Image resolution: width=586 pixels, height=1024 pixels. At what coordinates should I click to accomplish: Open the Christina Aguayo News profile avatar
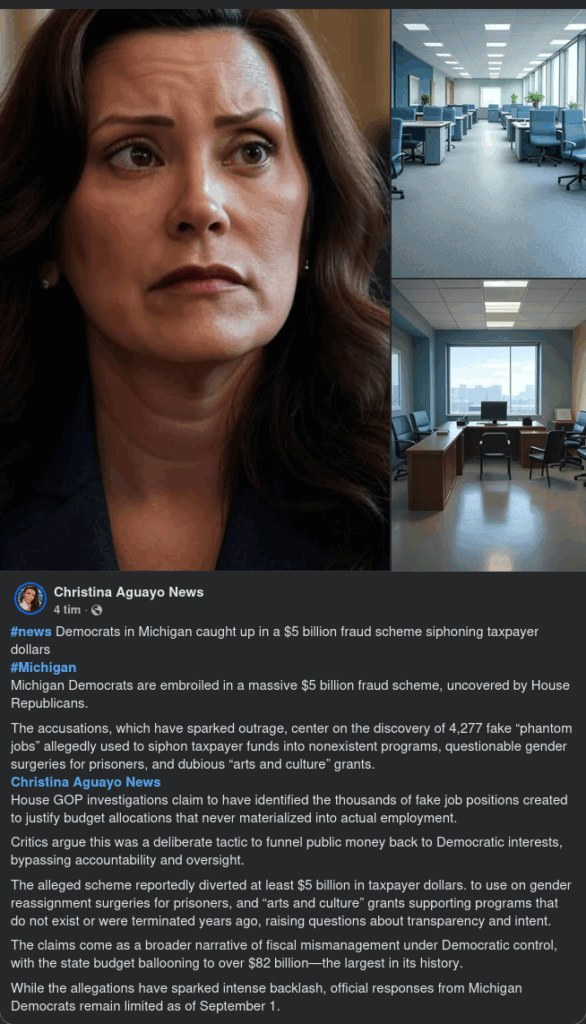30,598
